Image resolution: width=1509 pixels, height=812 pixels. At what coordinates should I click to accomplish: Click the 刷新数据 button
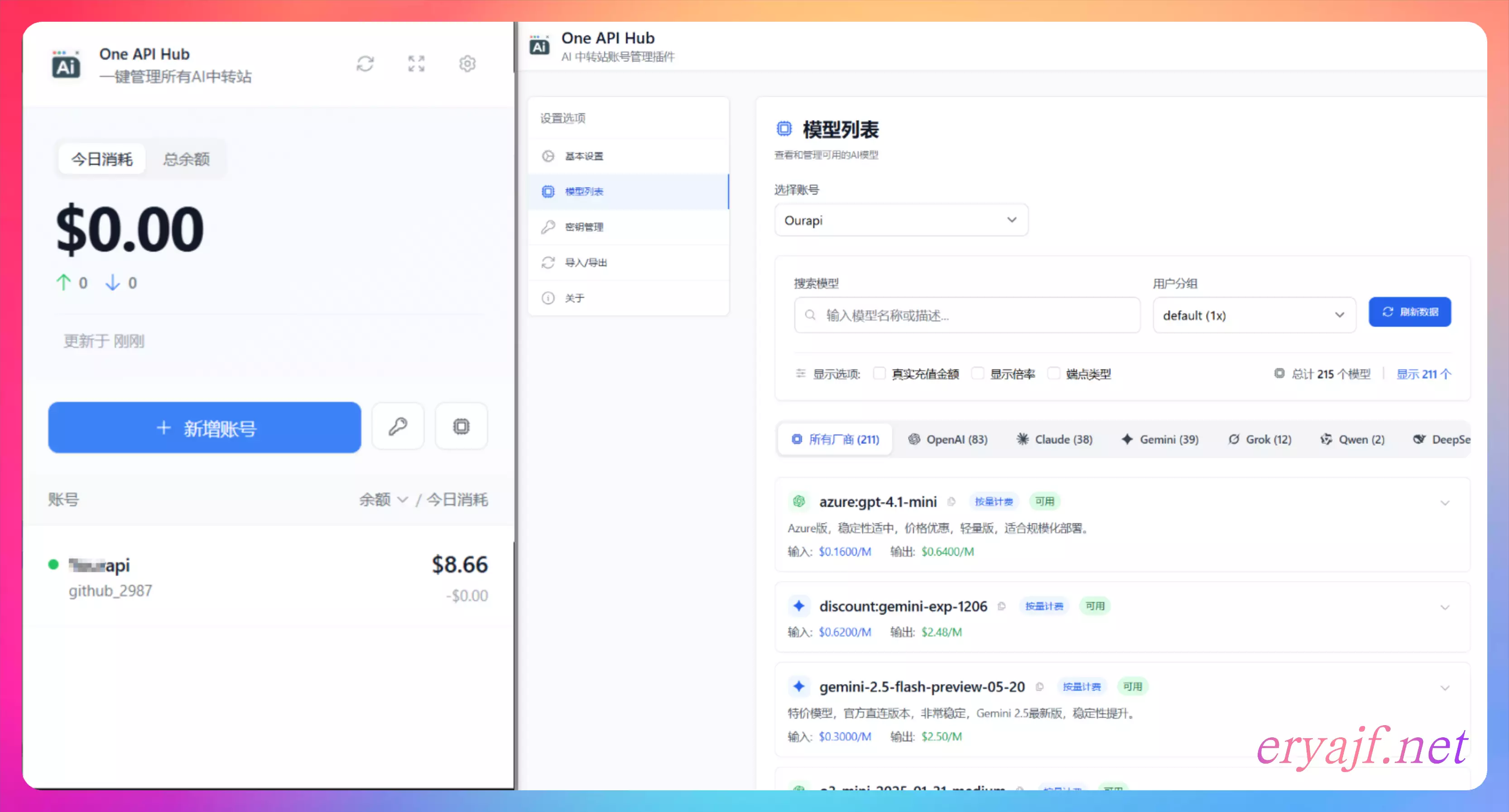[1409, 311]
